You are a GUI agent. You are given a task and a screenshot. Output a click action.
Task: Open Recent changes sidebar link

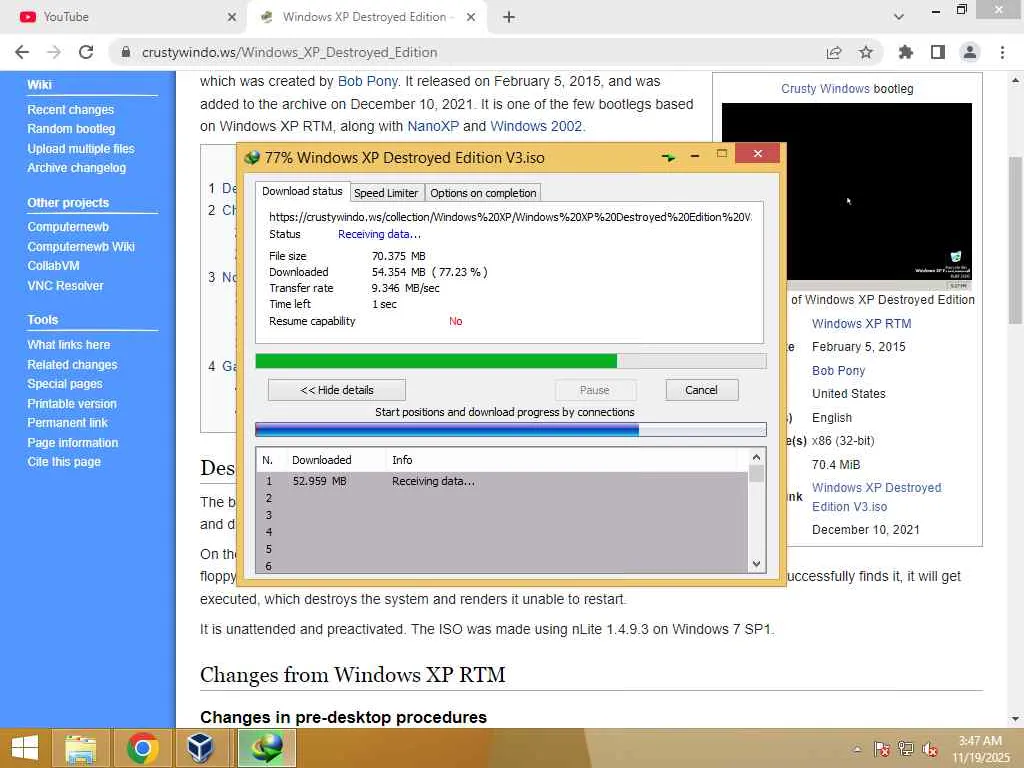(x=71, y=110)
